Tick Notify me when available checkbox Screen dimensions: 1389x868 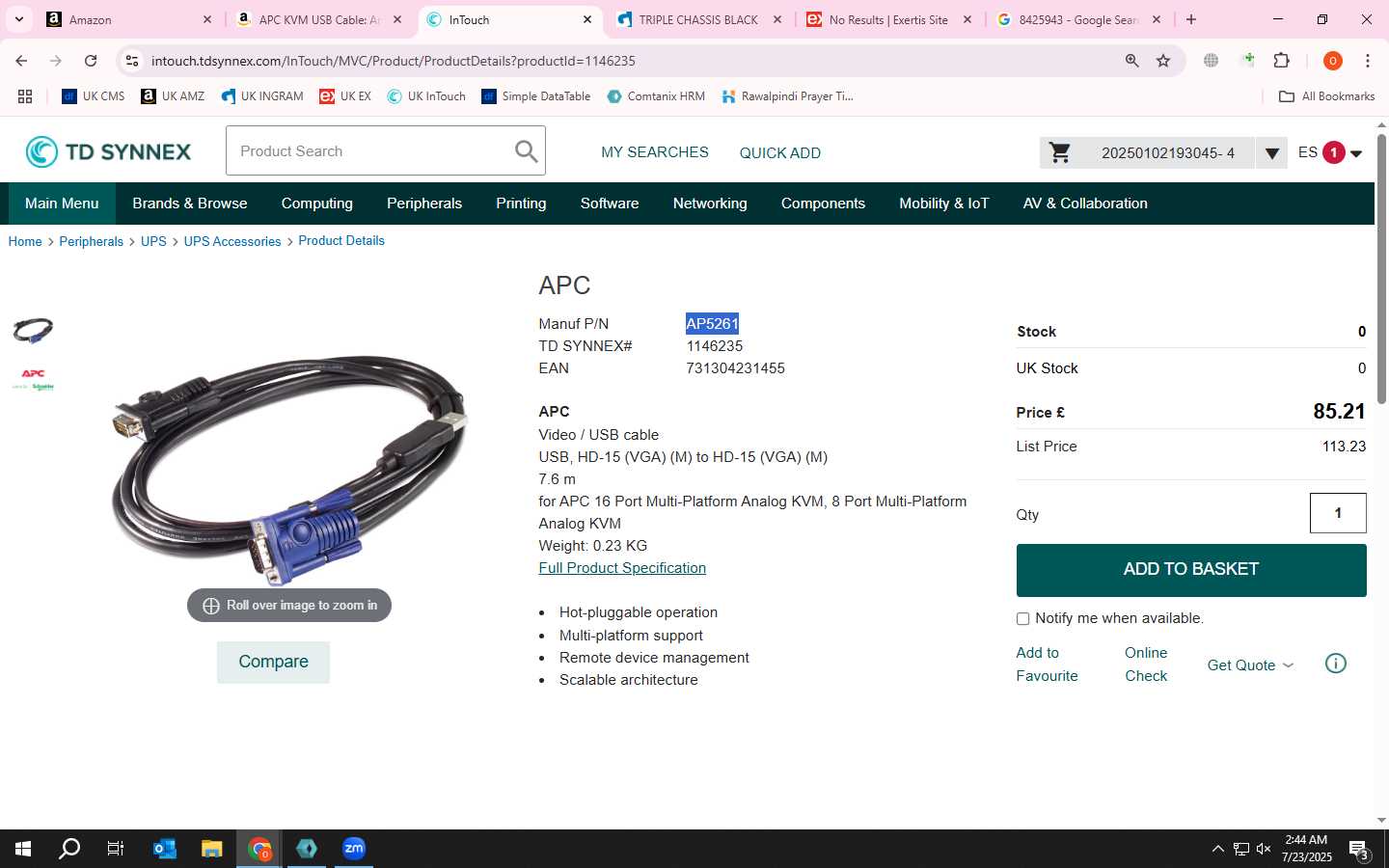pyautogui.click(x=1022, y=619)
